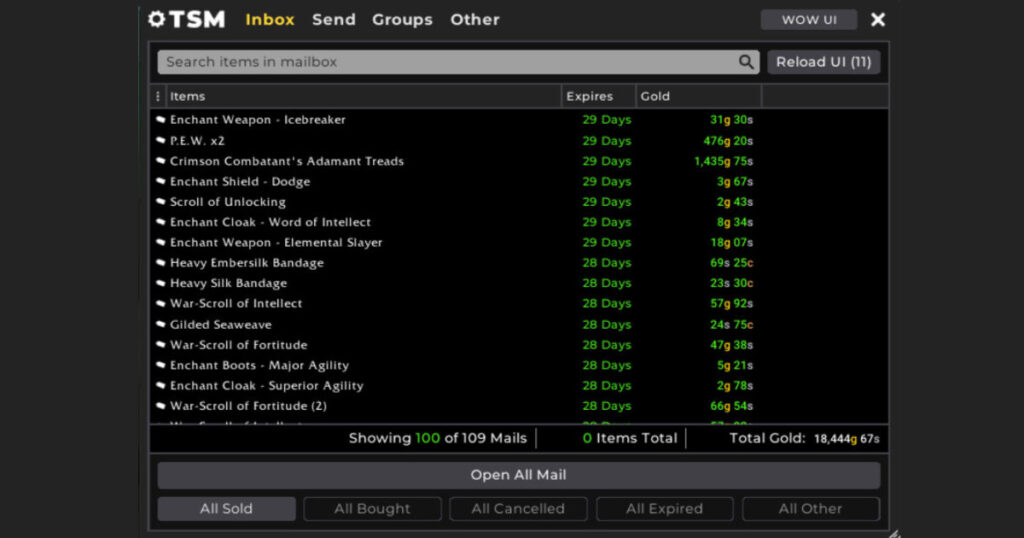This screenshot has height=538, width=1024.
Task: Click mail icon beside Scroll of Unlocking
Action: click(x=160, y=202)
